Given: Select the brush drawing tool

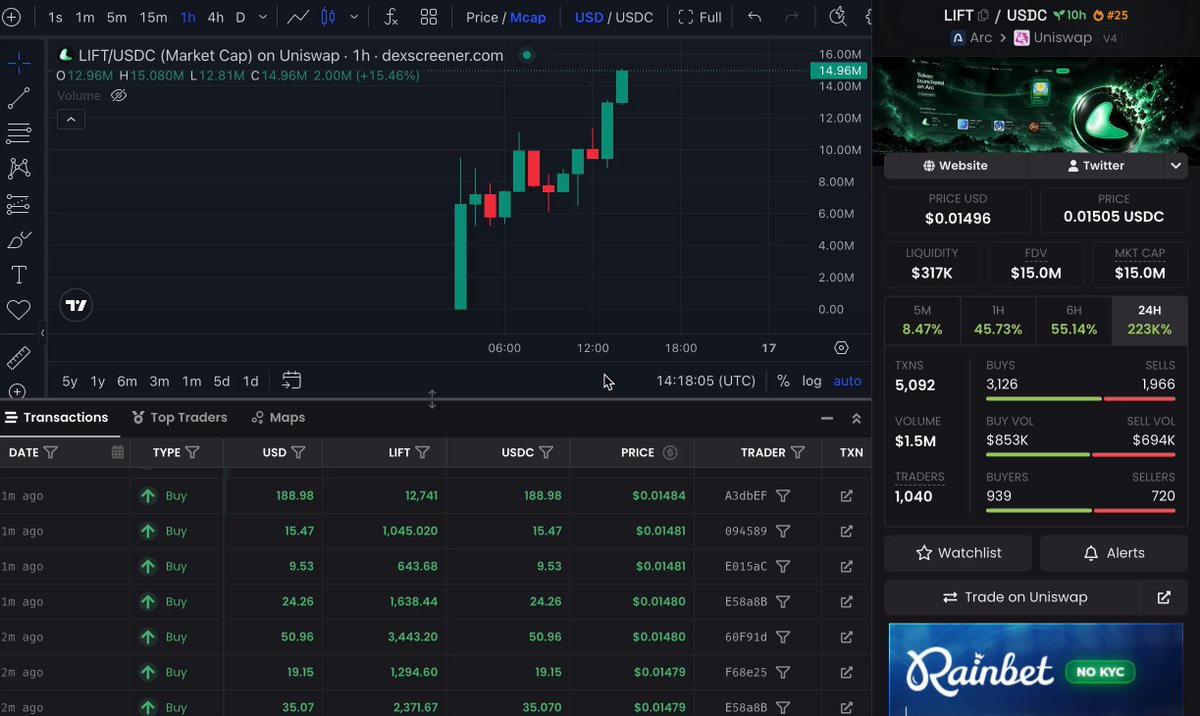Looking at the screenshot, I should pos(18,240).
